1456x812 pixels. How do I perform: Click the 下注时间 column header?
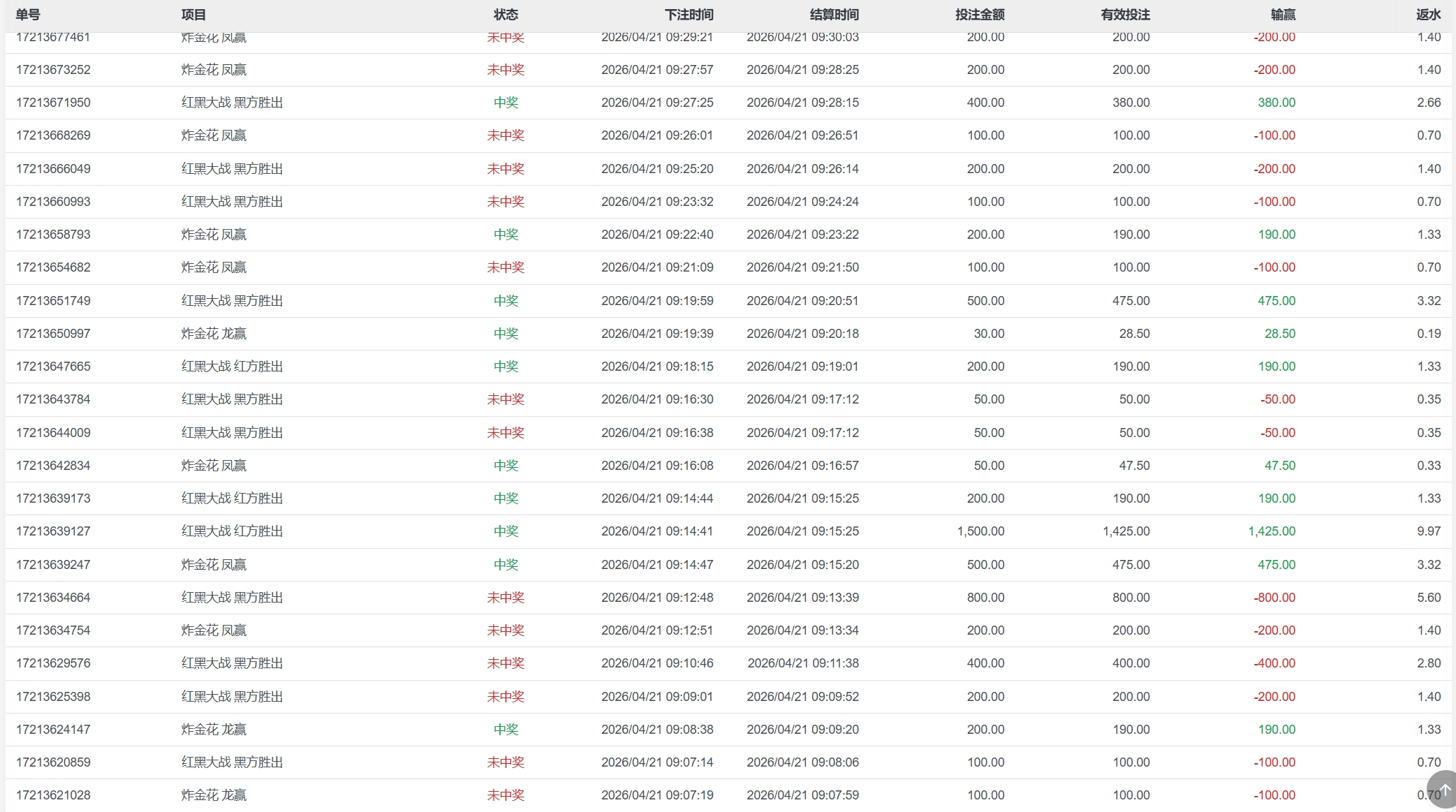tap(689, 15)
